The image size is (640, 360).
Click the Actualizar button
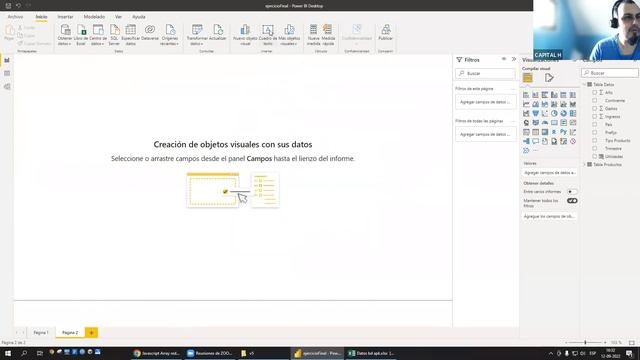point(218,33)
